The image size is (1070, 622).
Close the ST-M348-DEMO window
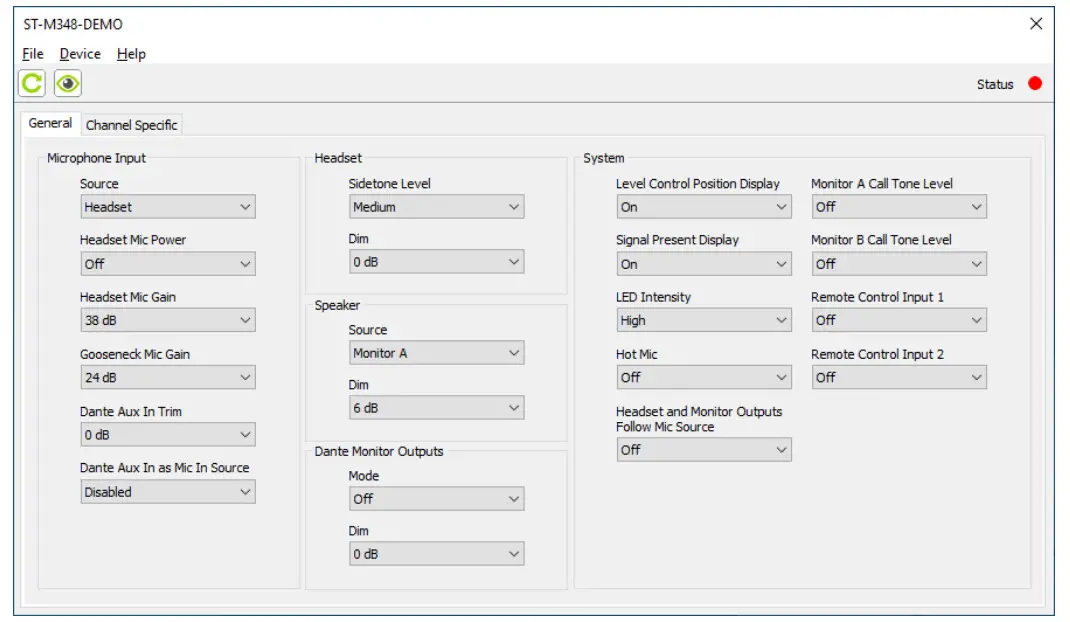[1036, 24]
